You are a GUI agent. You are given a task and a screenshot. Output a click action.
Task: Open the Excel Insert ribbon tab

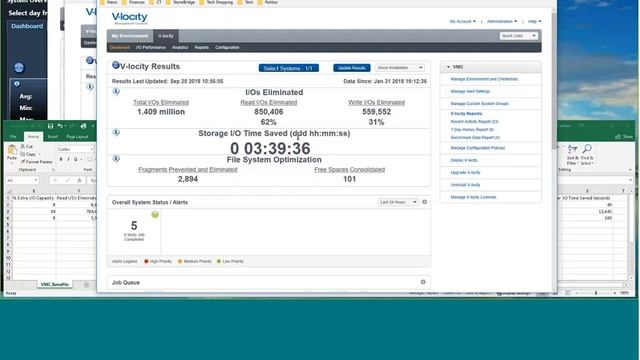[x=53, y=137]
